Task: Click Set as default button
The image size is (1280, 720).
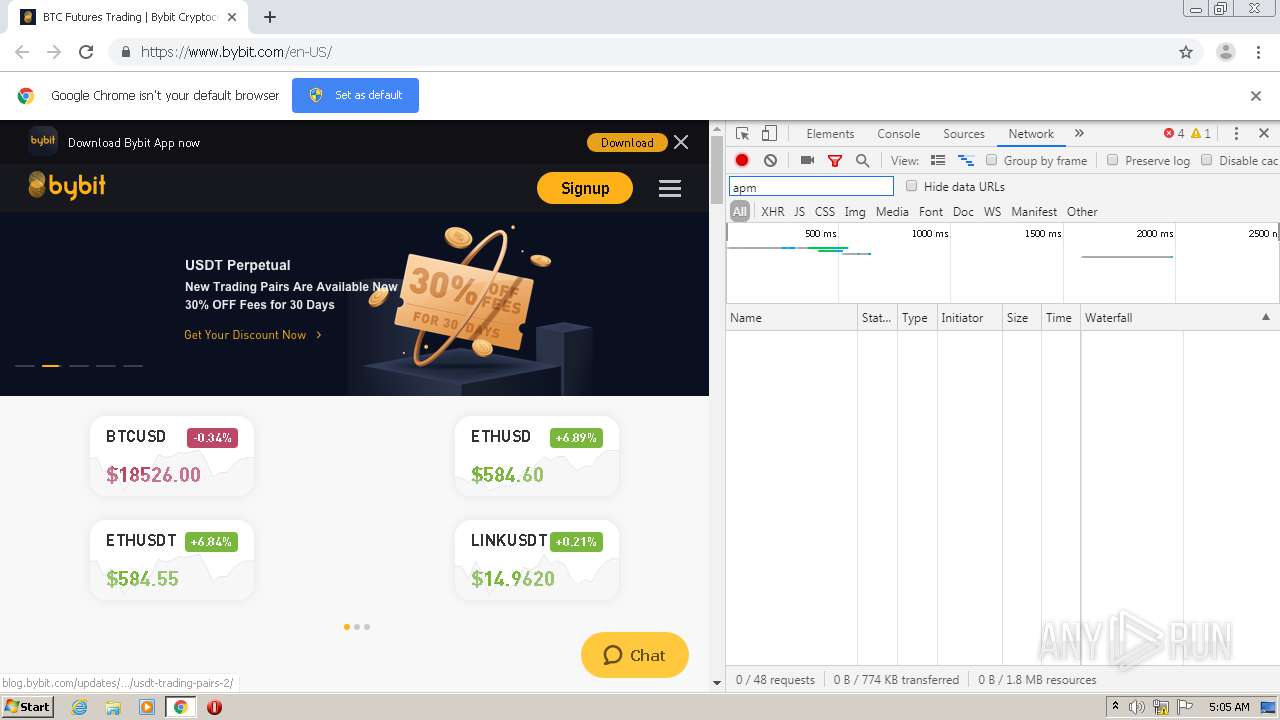Action: pyautogui.click(x=355, y=95)
